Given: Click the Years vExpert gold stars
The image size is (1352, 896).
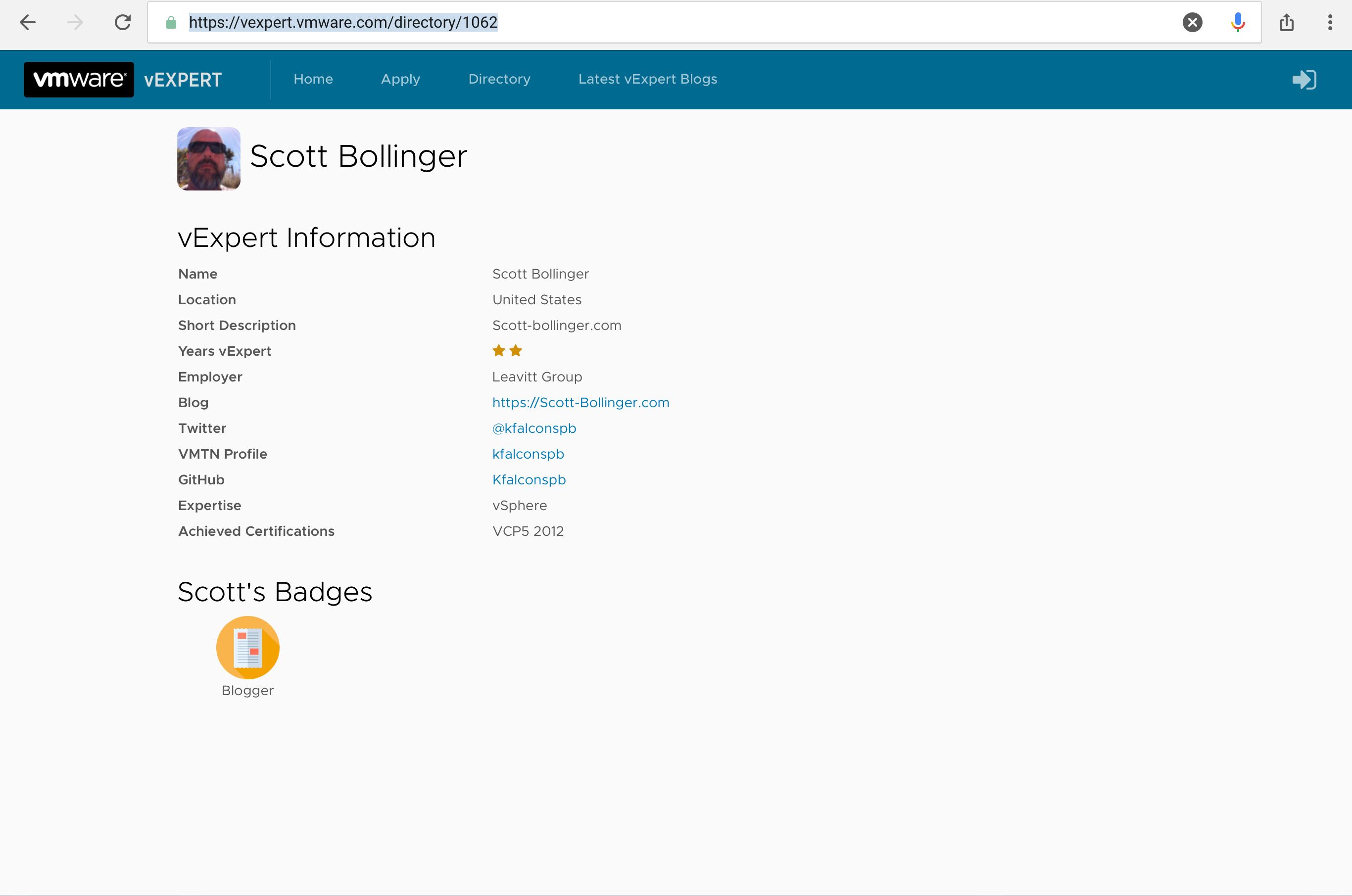Looking at the screenshot, I should [507, 351].
